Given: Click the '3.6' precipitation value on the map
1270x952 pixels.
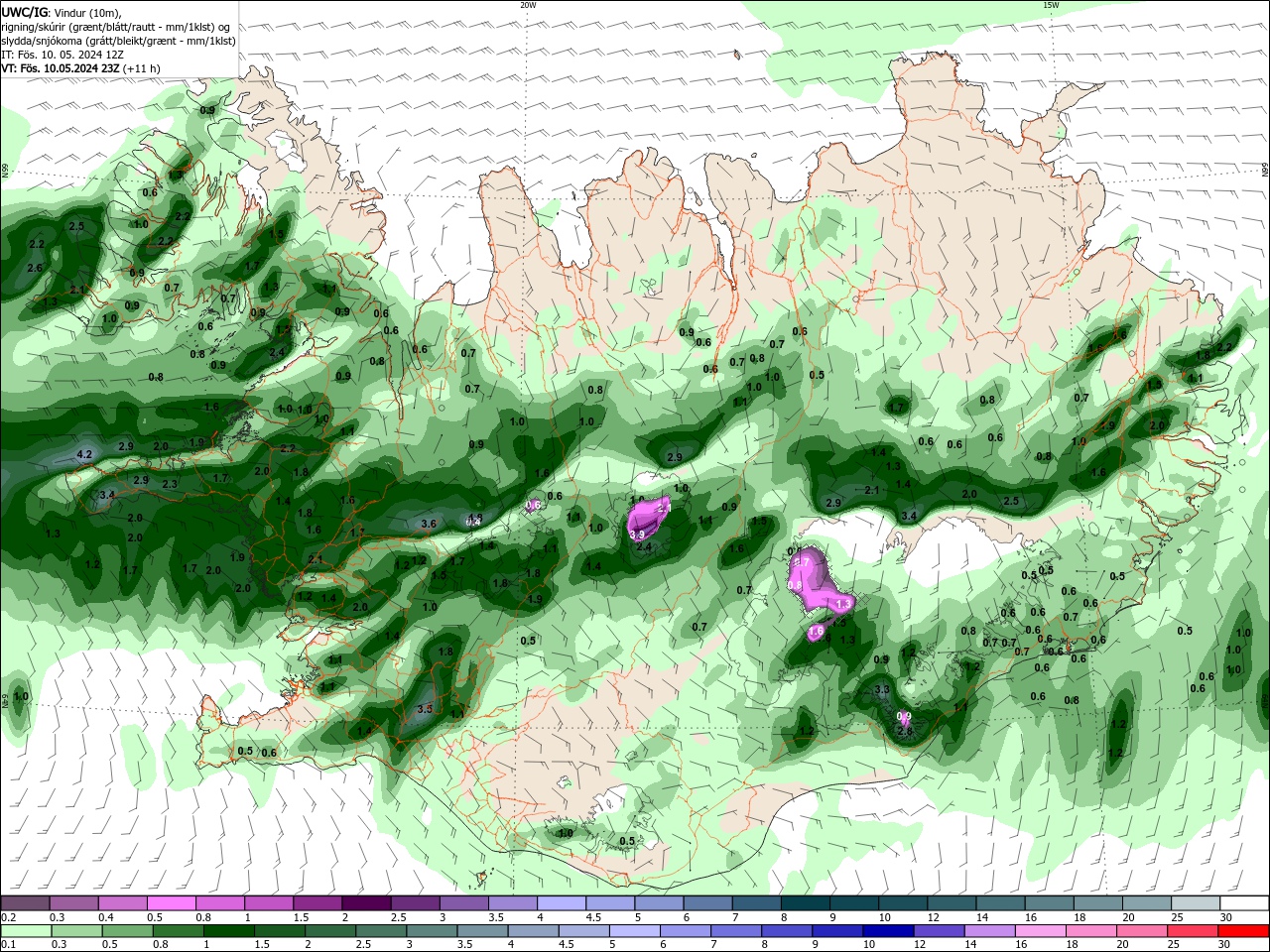Looking at the screenshot, I should pos(429,524).
